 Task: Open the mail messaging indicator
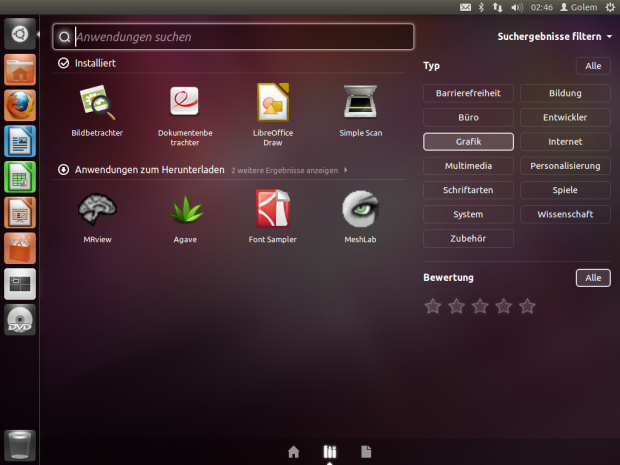(465, 7)
